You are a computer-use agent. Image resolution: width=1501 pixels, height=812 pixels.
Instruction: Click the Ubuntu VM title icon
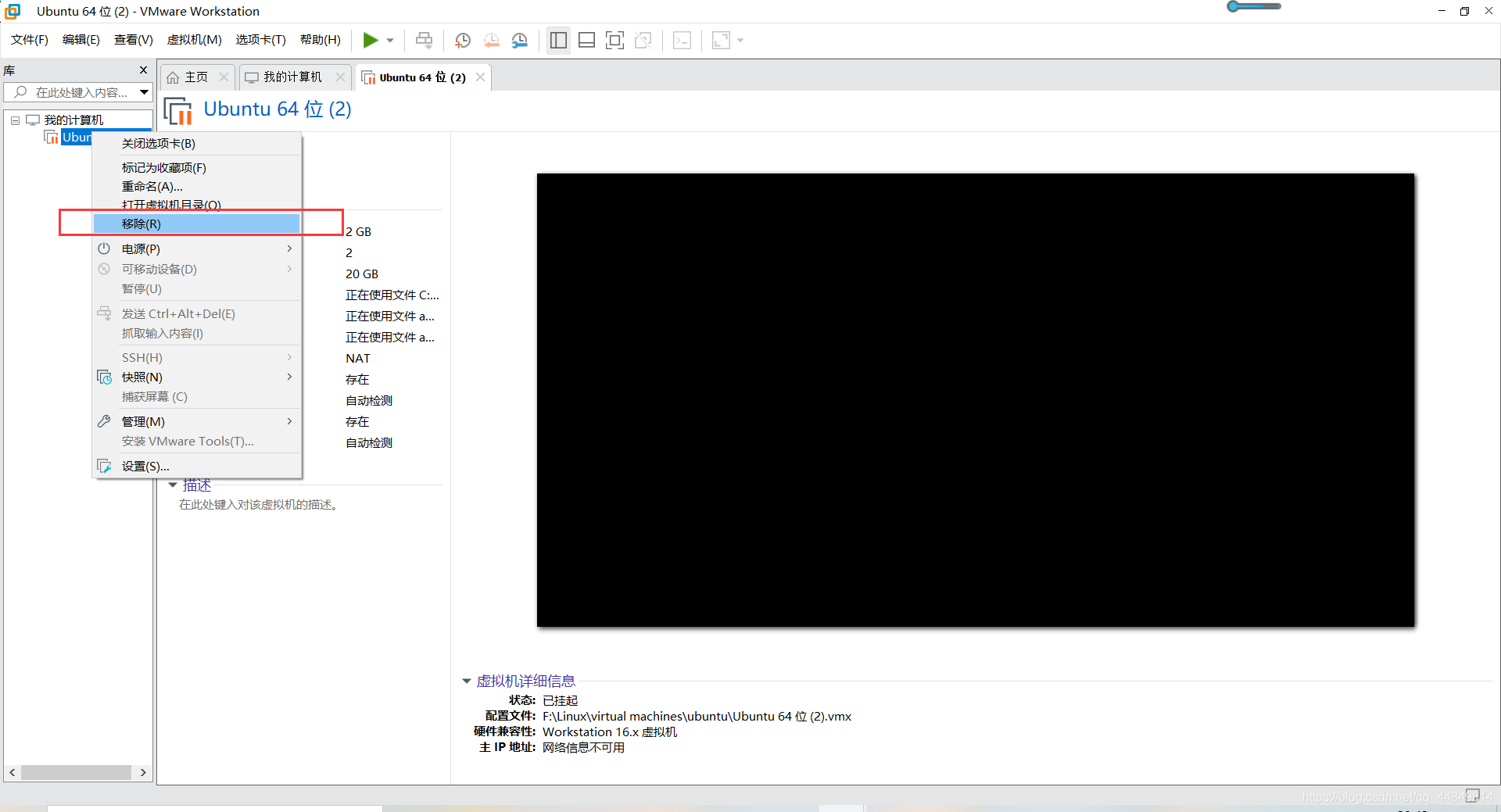tap(178, 110)
